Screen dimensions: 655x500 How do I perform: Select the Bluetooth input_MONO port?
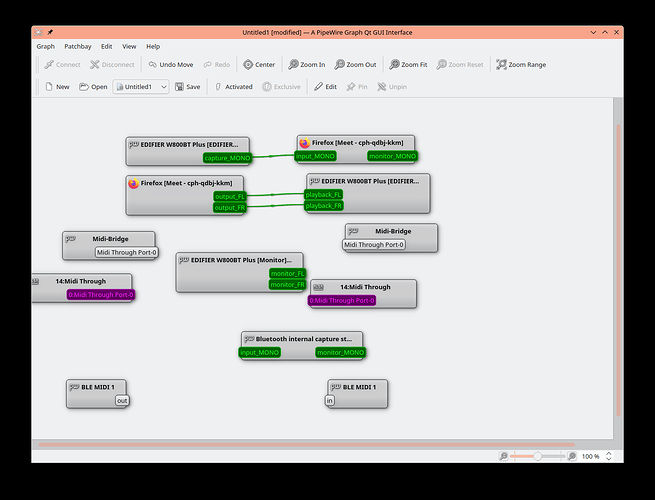coord(259,353)
